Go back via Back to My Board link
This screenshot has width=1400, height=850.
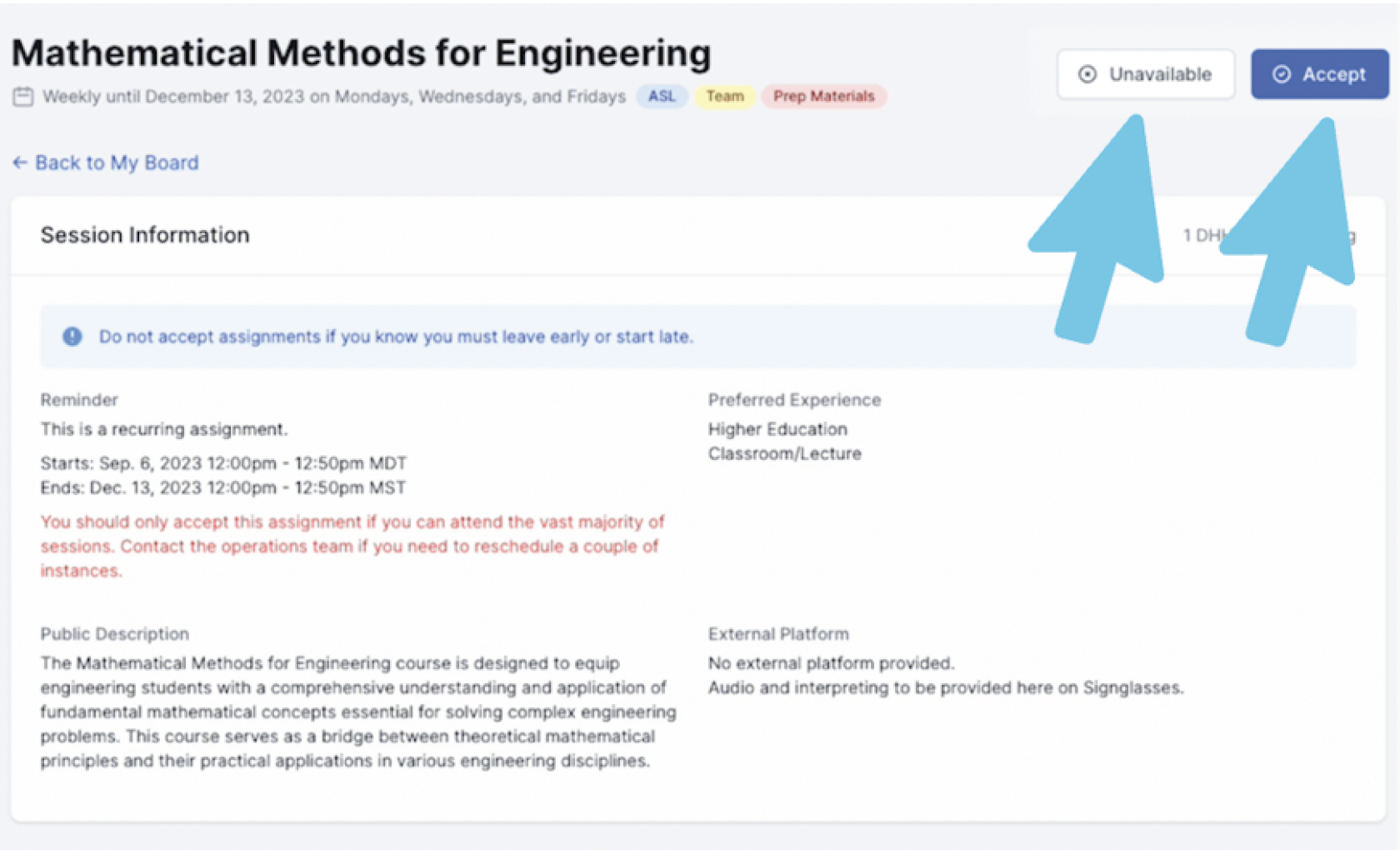point(106,162)
